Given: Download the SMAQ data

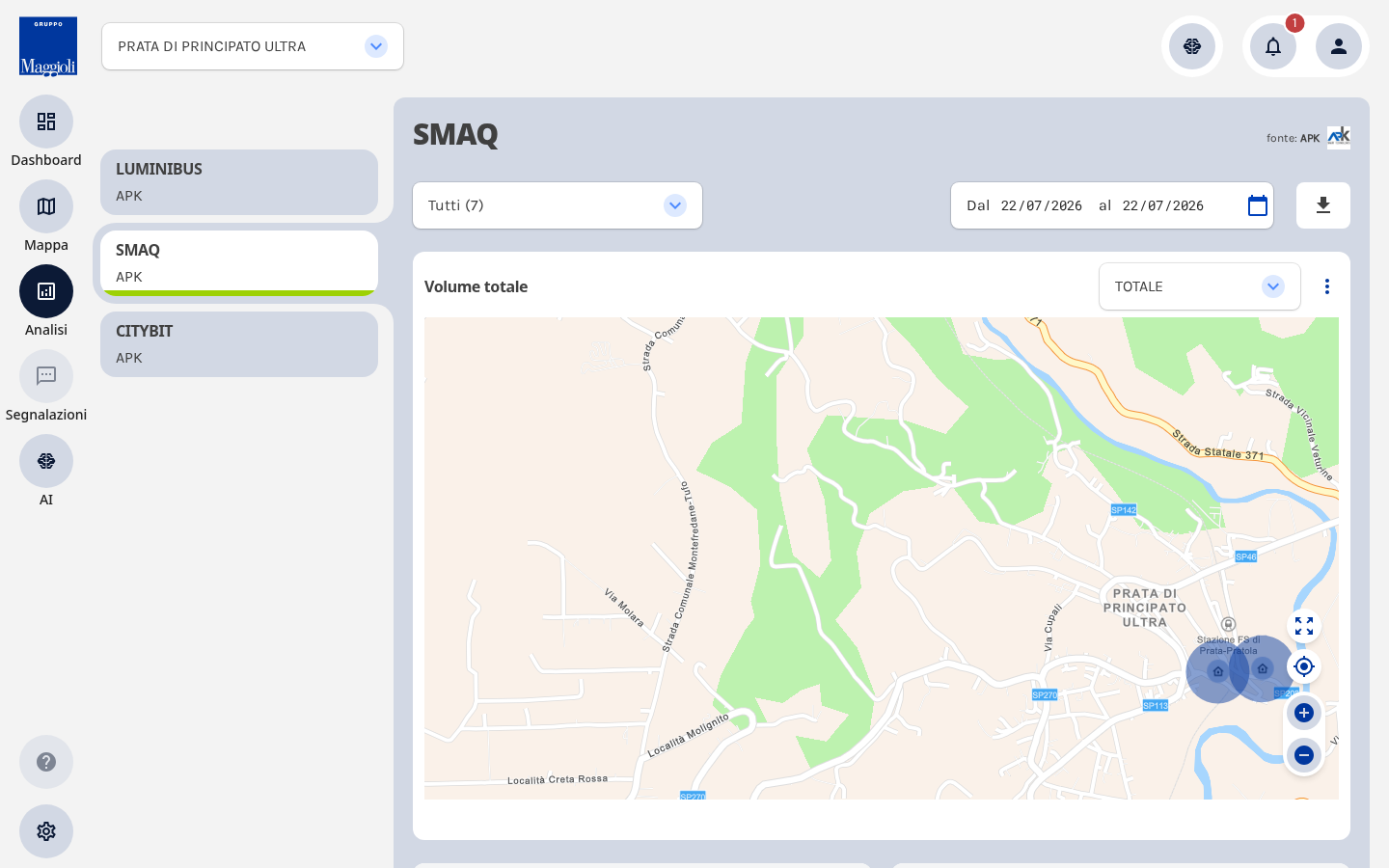Looking at the screenshot, I should pos(1323,205).
